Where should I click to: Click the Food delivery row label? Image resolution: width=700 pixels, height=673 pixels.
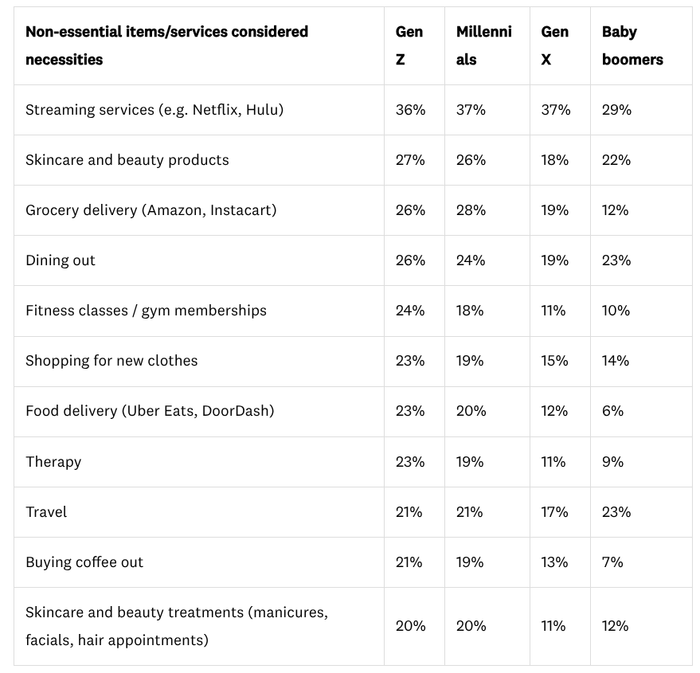[150, 411]
